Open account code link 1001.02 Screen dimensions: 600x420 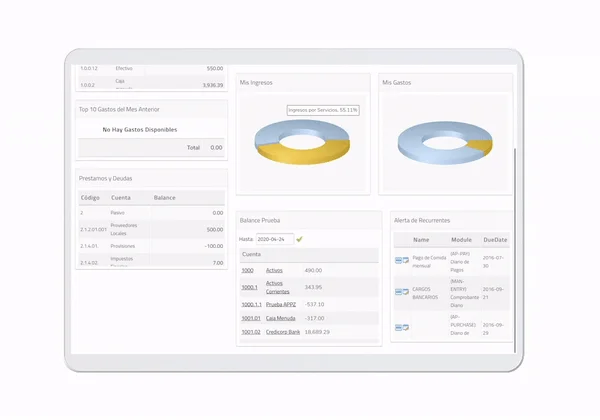[251, 332]
